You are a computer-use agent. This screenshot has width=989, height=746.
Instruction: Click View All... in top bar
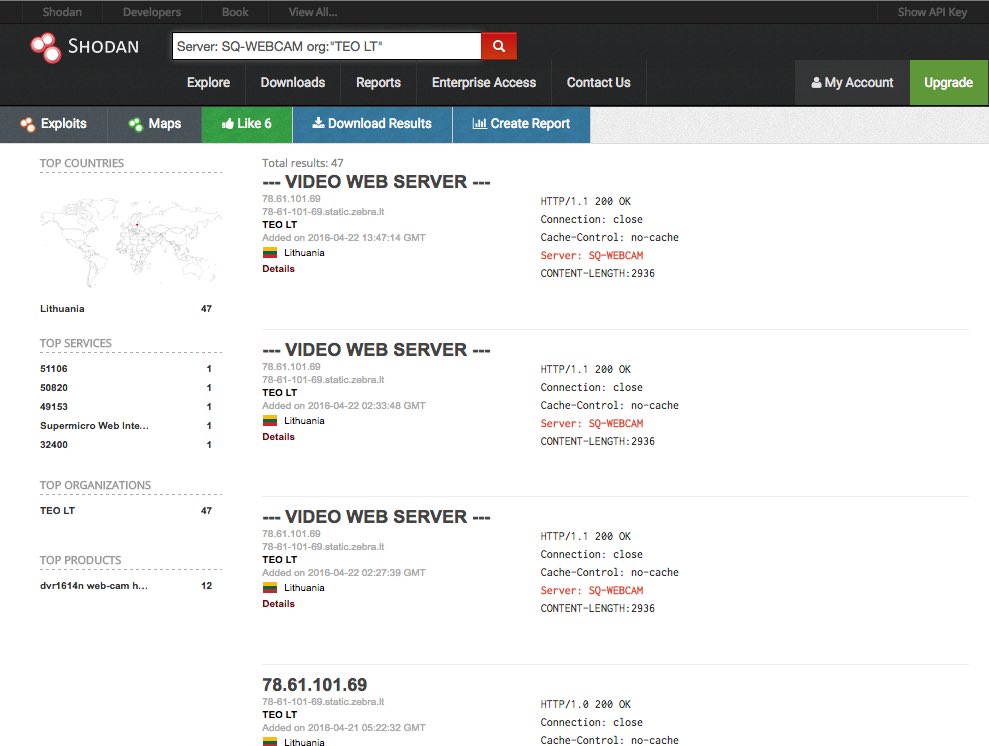click(x=313, y=12)
